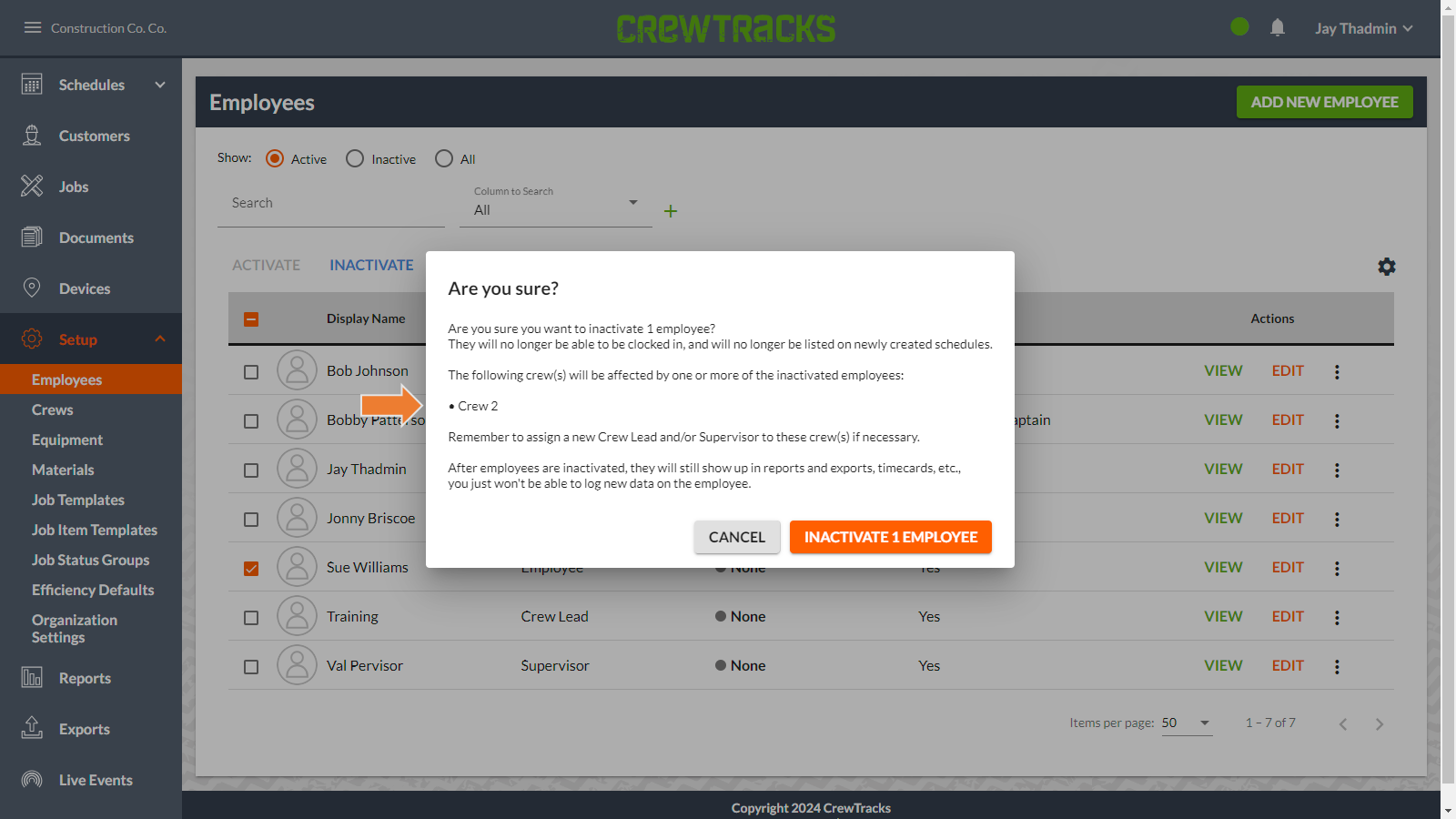Click Add New Employee button
1456x819 pixels.
(1325, 102)
